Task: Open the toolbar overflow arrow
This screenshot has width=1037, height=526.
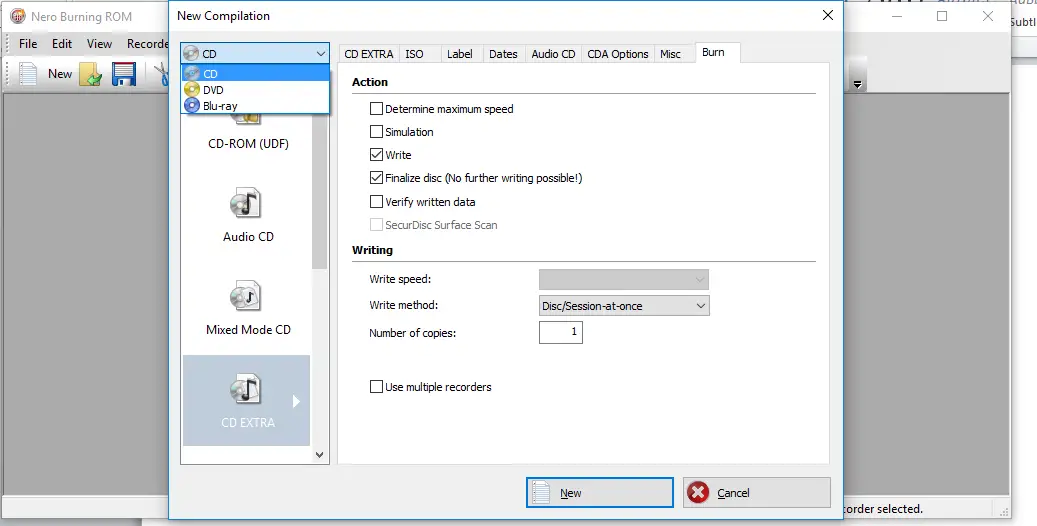Action: click(858, 85)
